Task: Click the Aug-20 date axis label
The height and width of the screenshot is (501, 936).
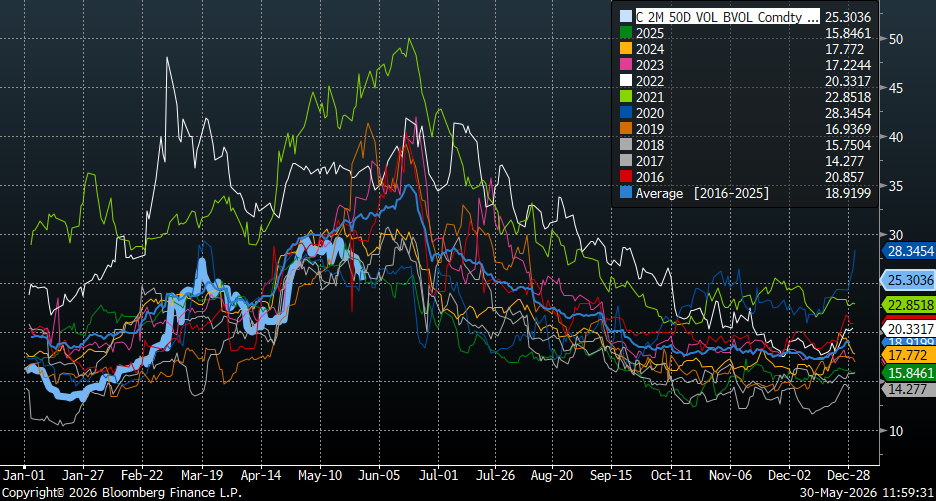Action: (552, 475)
